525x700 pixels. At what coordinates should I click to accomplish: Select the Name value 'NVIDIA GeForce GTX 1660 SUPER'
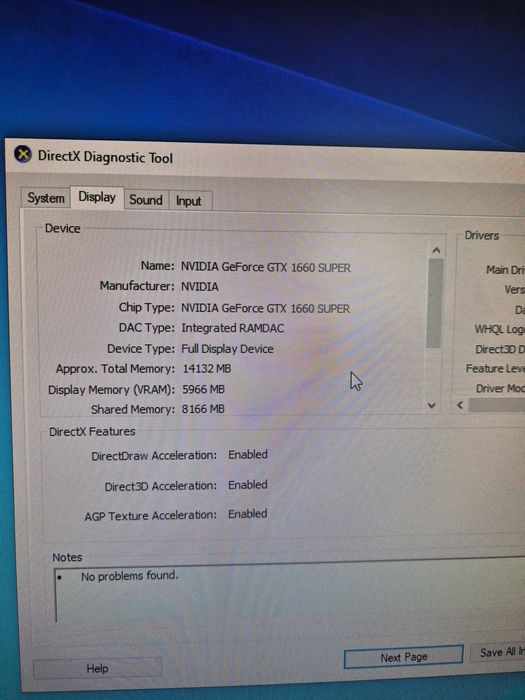pyautogui.click(x=266, y=267)
